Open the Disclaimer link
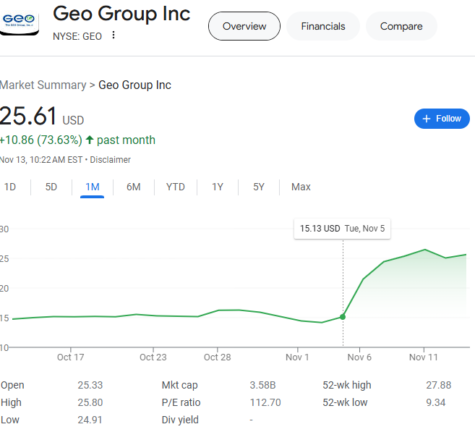Viewport: 475px width, 432px height. pyautogui.click(x=110, y=160)
